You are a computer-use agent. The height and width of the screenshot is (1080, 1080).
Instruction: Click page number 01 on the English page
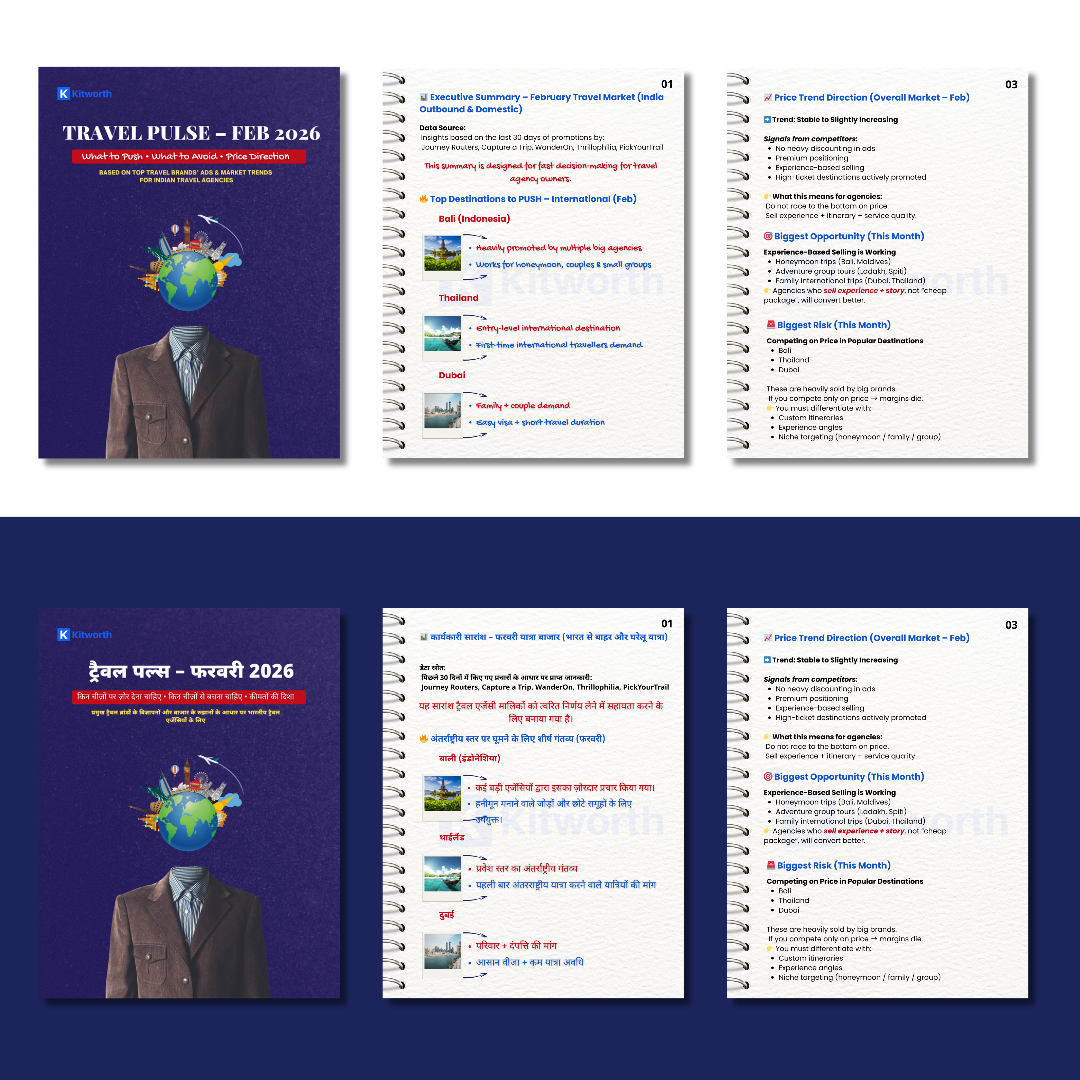(667, 84)
